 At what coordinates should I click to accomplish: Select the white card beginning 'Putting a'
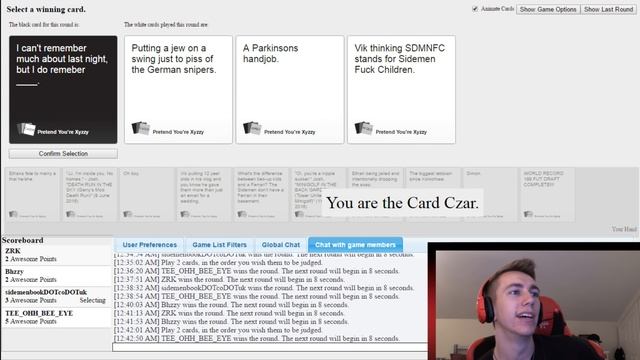(x=178, y=89)
